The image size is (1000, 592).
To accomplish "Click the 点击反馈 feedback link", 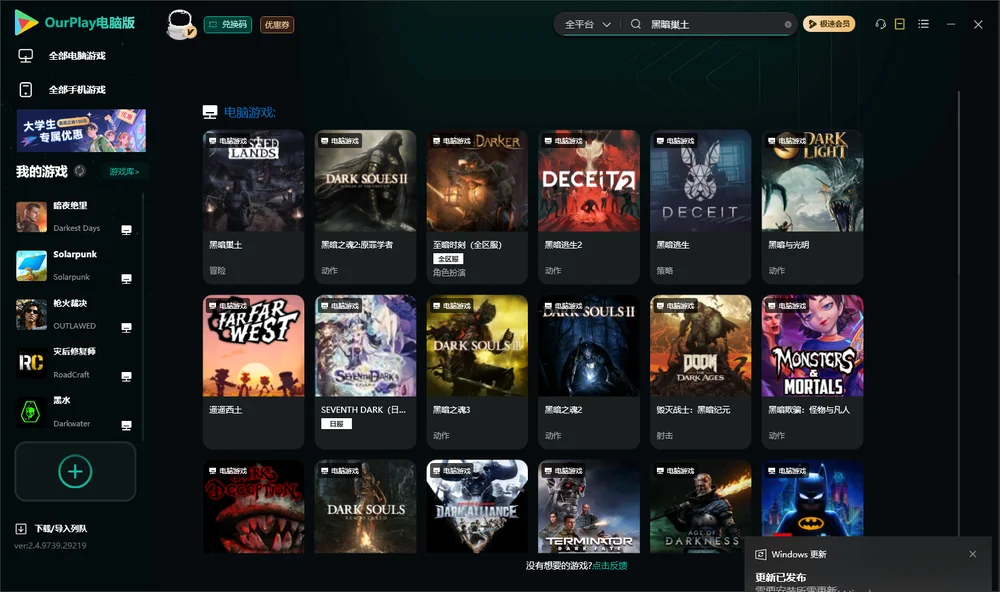I will pyautogui.click(x=610, y=565).
